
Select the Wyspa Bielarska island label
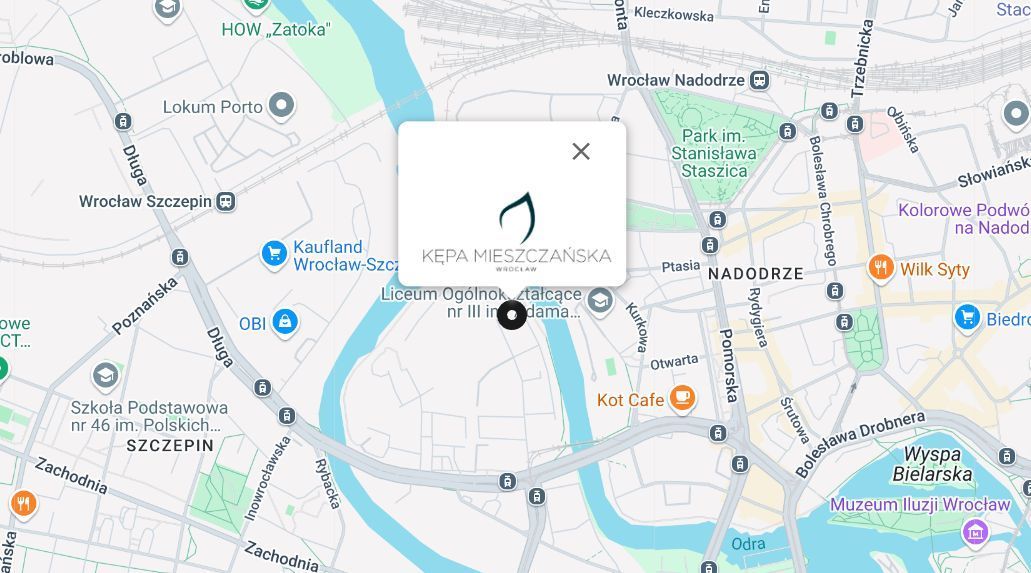(932, 464)
